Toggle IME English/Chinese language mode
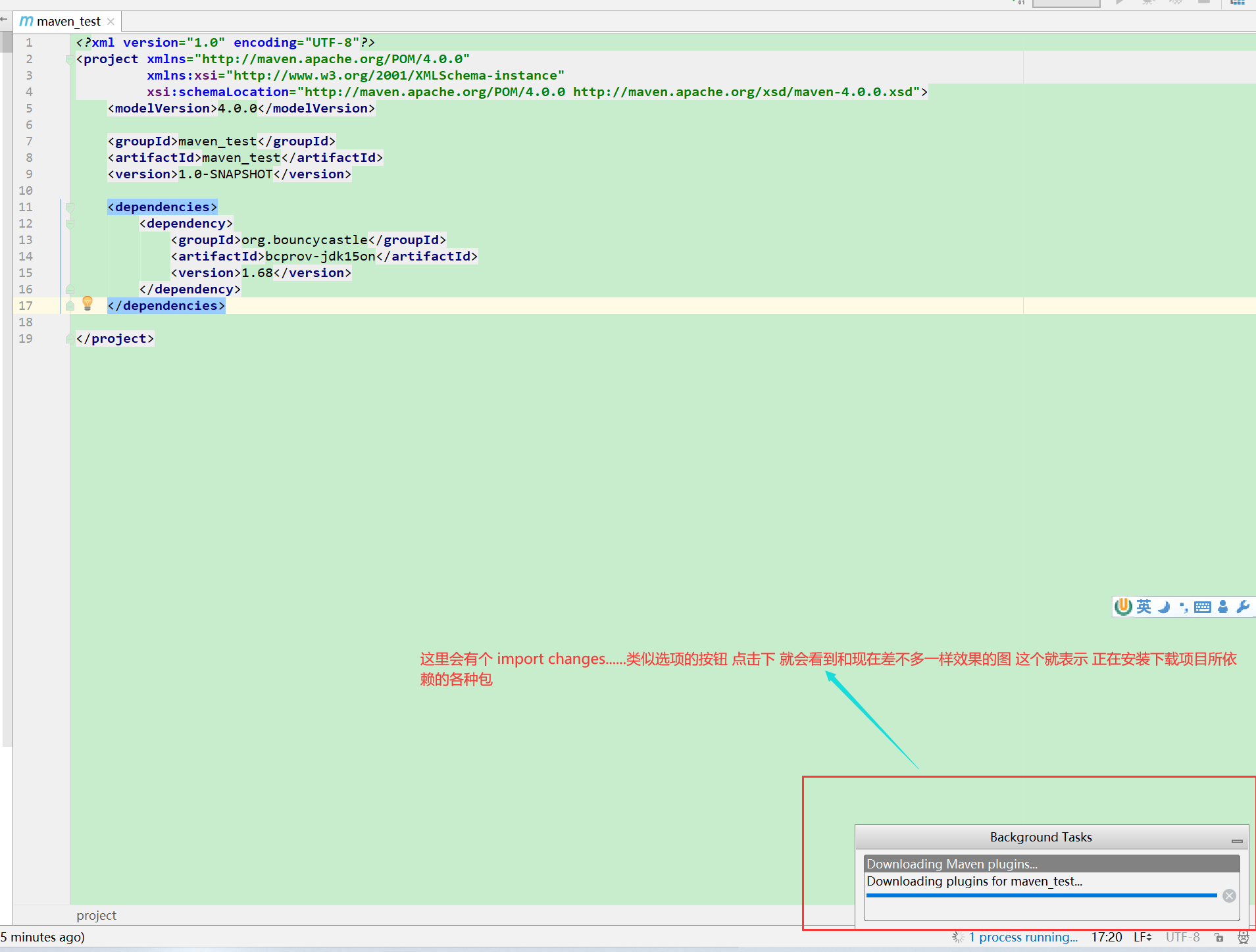This screenshot has height=952, width=1256. 1144,607
